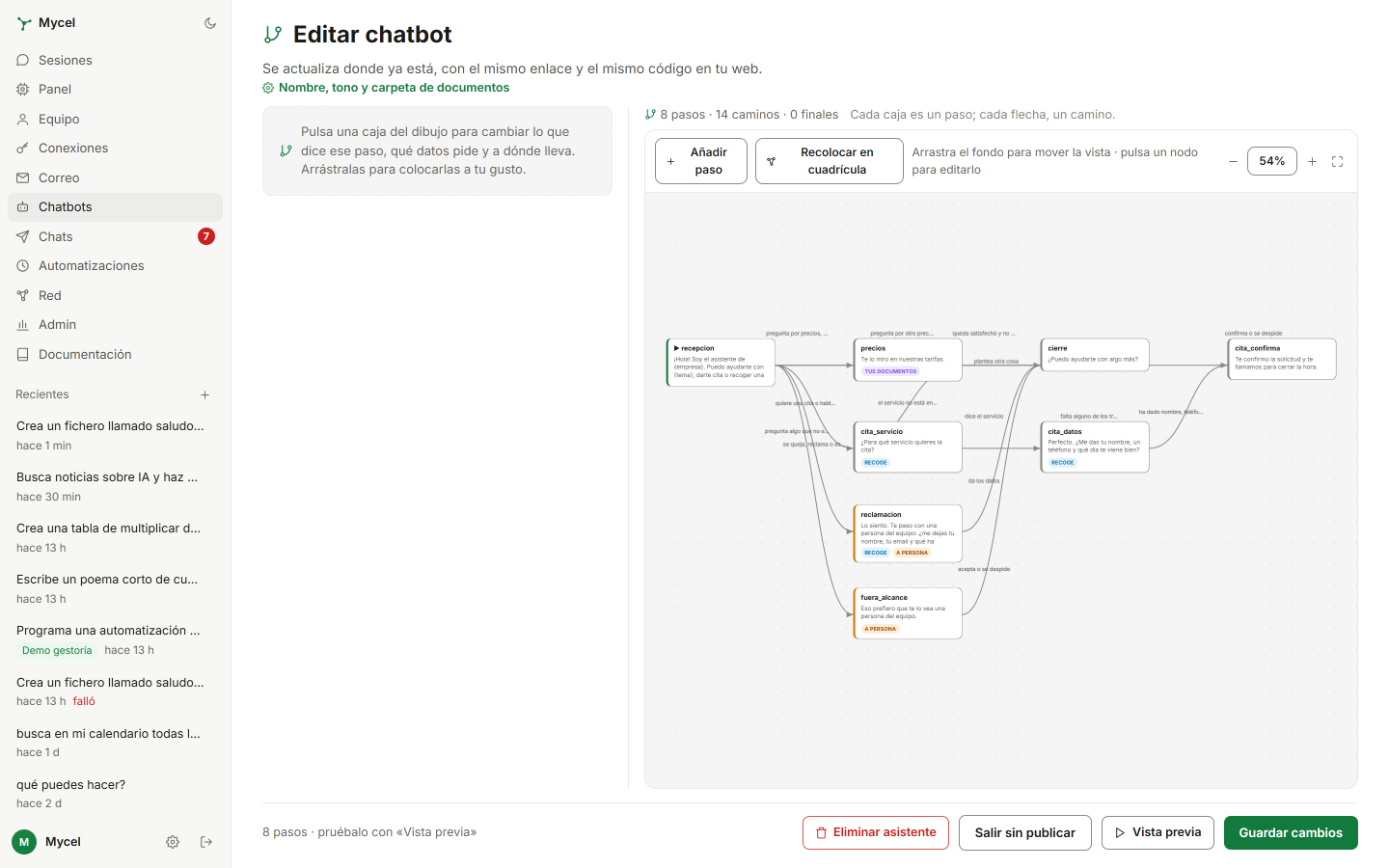The height and width of the screenshot is (868, 1389).
Task: Click the 54% zoom level field
Action: 1272,161
